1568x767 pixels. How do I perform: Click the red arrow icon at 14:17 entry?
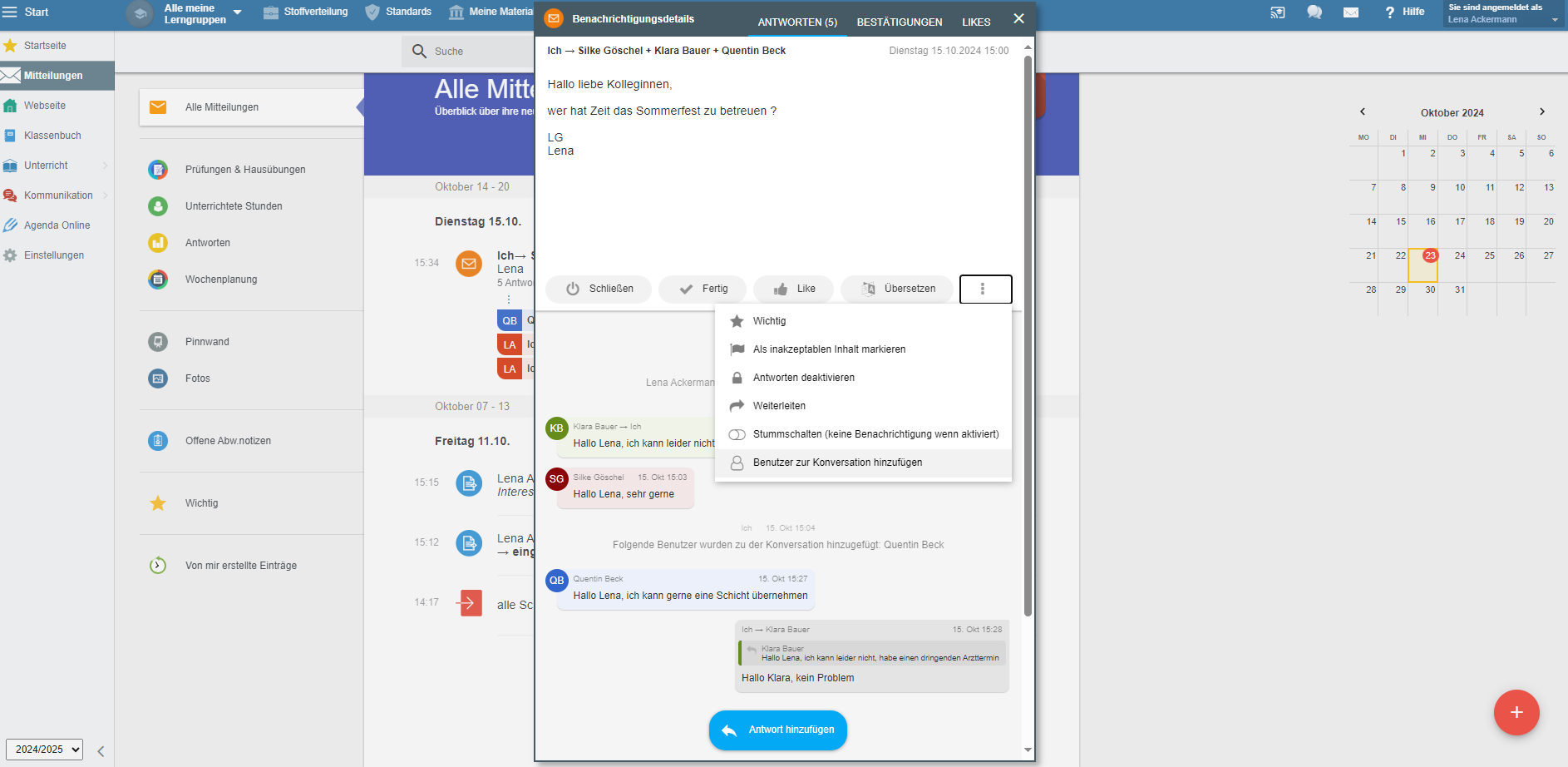tap(469, 602)
